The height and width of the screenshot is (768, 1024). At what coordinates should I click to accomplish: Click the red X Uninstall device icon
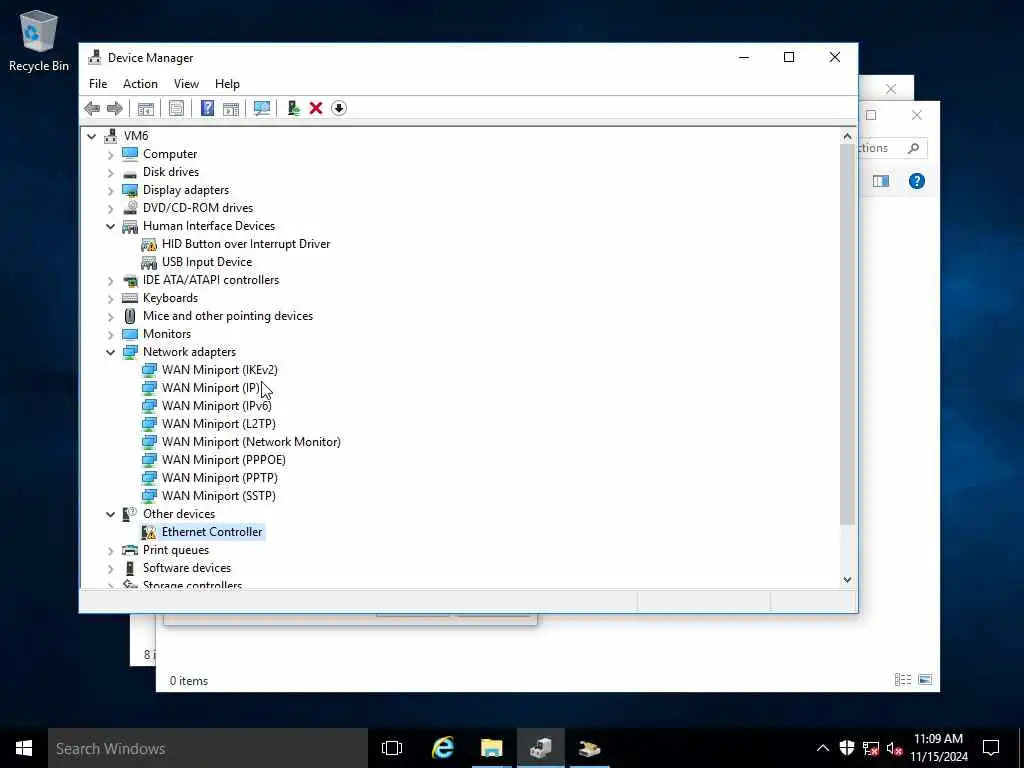pyautogui.click(x=316, y=108)
